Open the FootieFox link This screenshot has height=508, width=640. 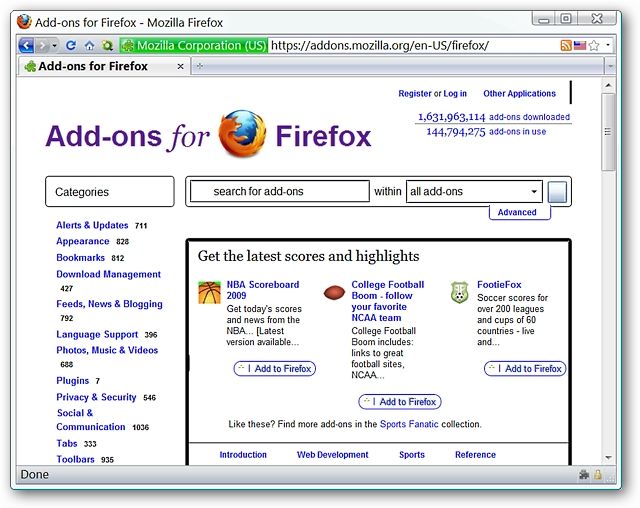coord(499,284)
